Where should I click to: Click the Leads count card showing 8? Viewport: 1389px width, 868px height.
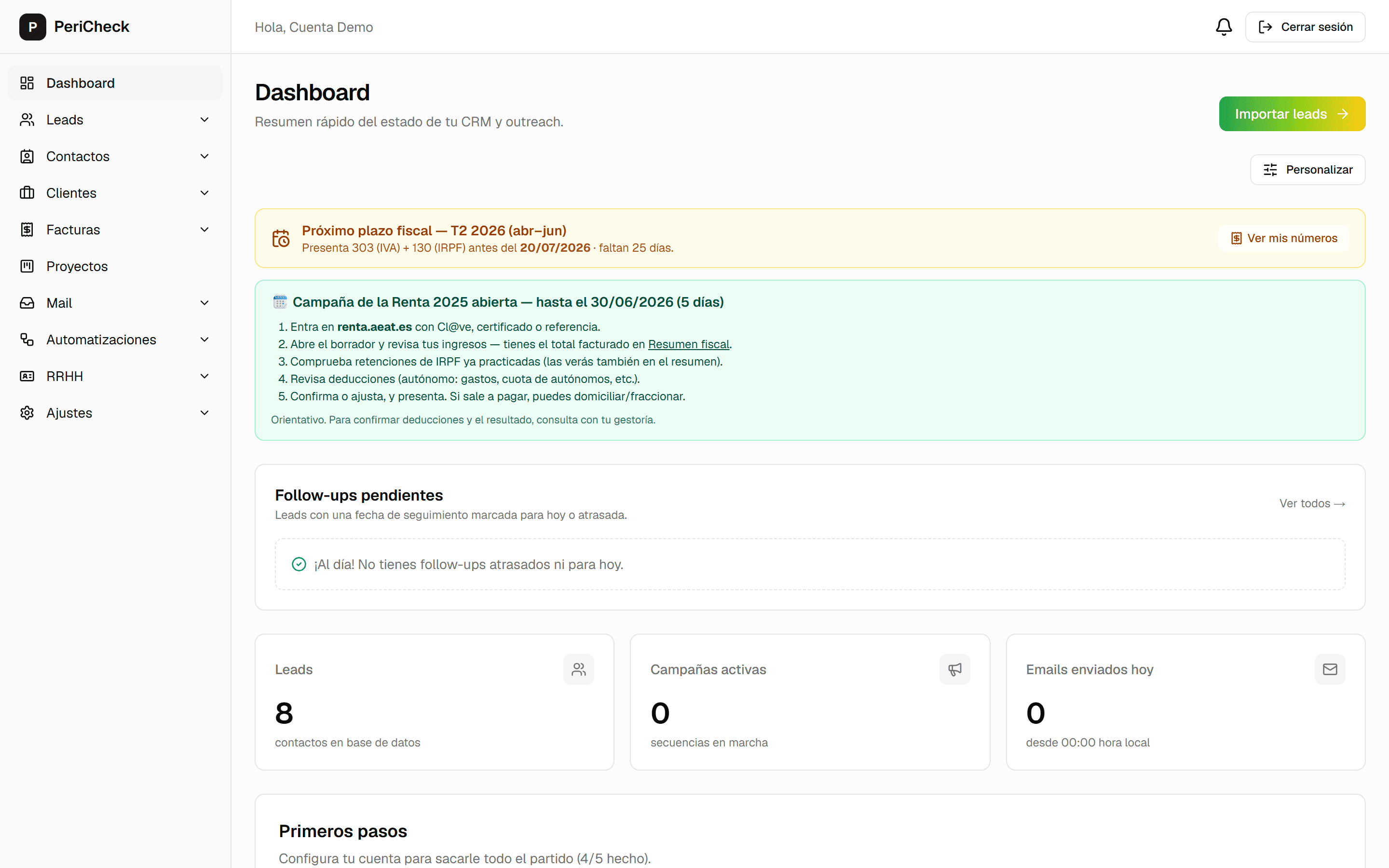click(x=435, y=702)
